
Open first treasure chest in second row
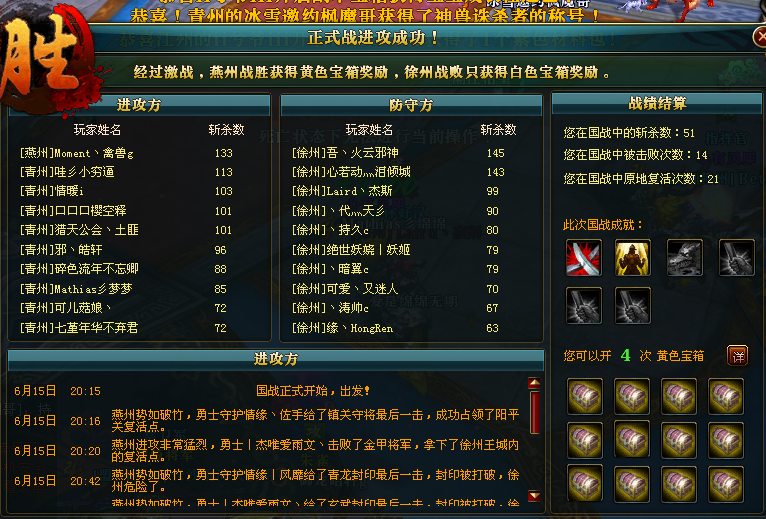pyautogui.click(x=585, y=440)
